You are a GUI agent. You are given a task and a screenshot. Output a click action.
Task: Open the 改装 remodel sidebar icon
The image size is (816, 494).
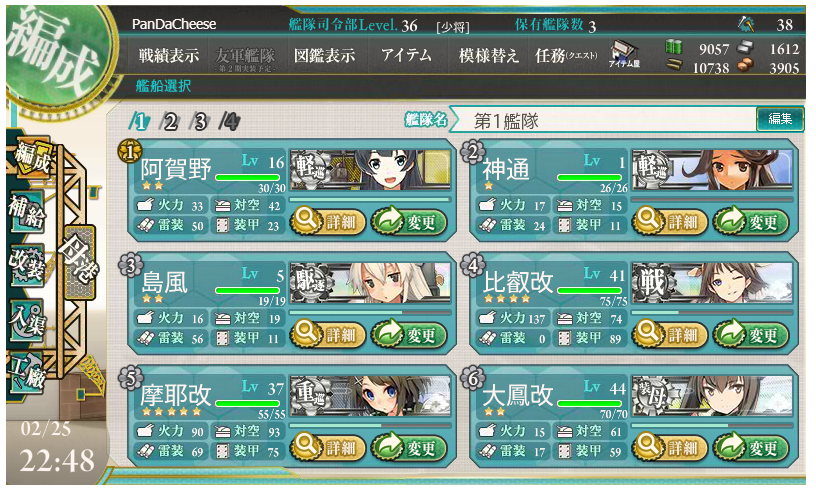[27, 265]
